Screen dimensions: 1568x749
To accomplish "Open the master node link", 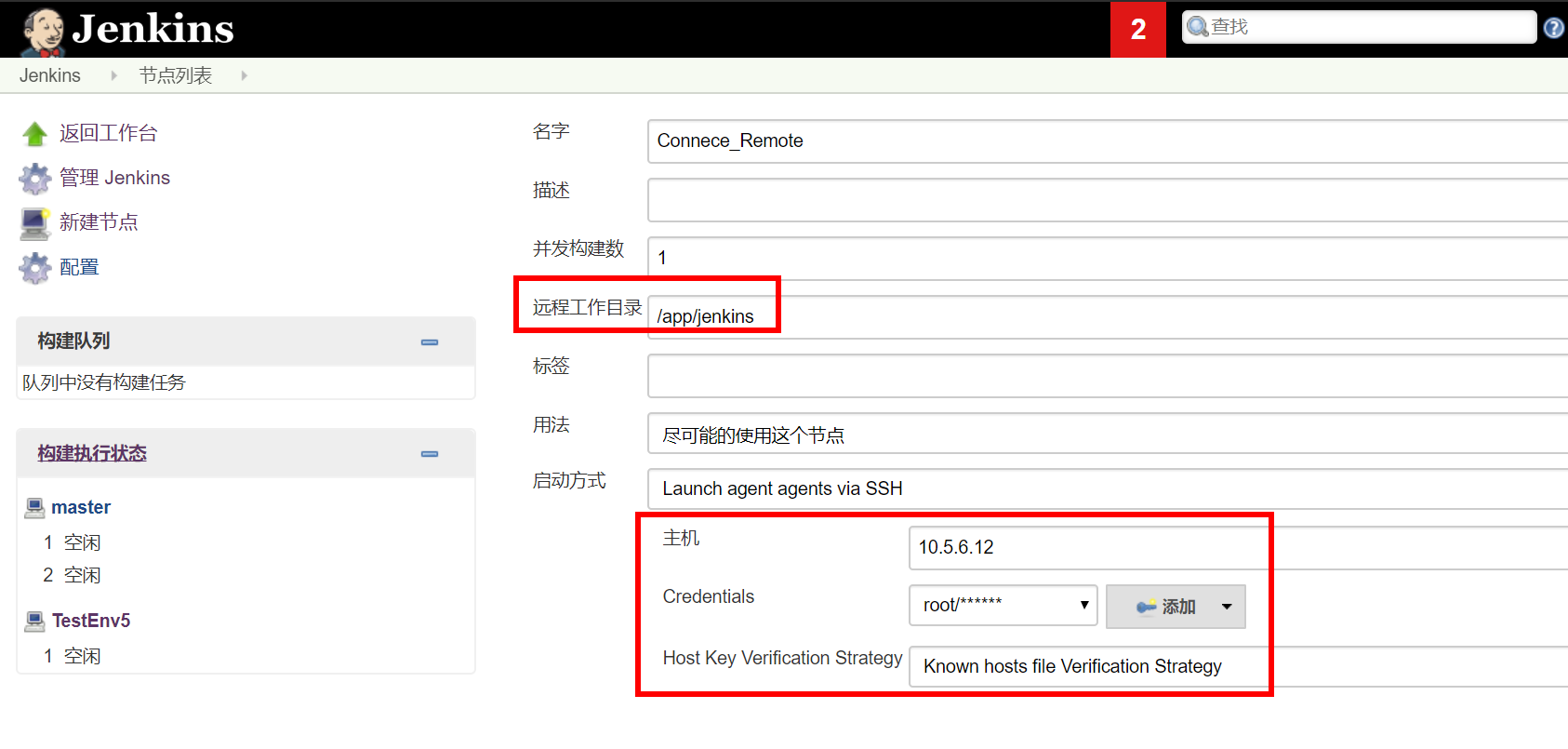I will pyautogui.click(x=81, y=507).
